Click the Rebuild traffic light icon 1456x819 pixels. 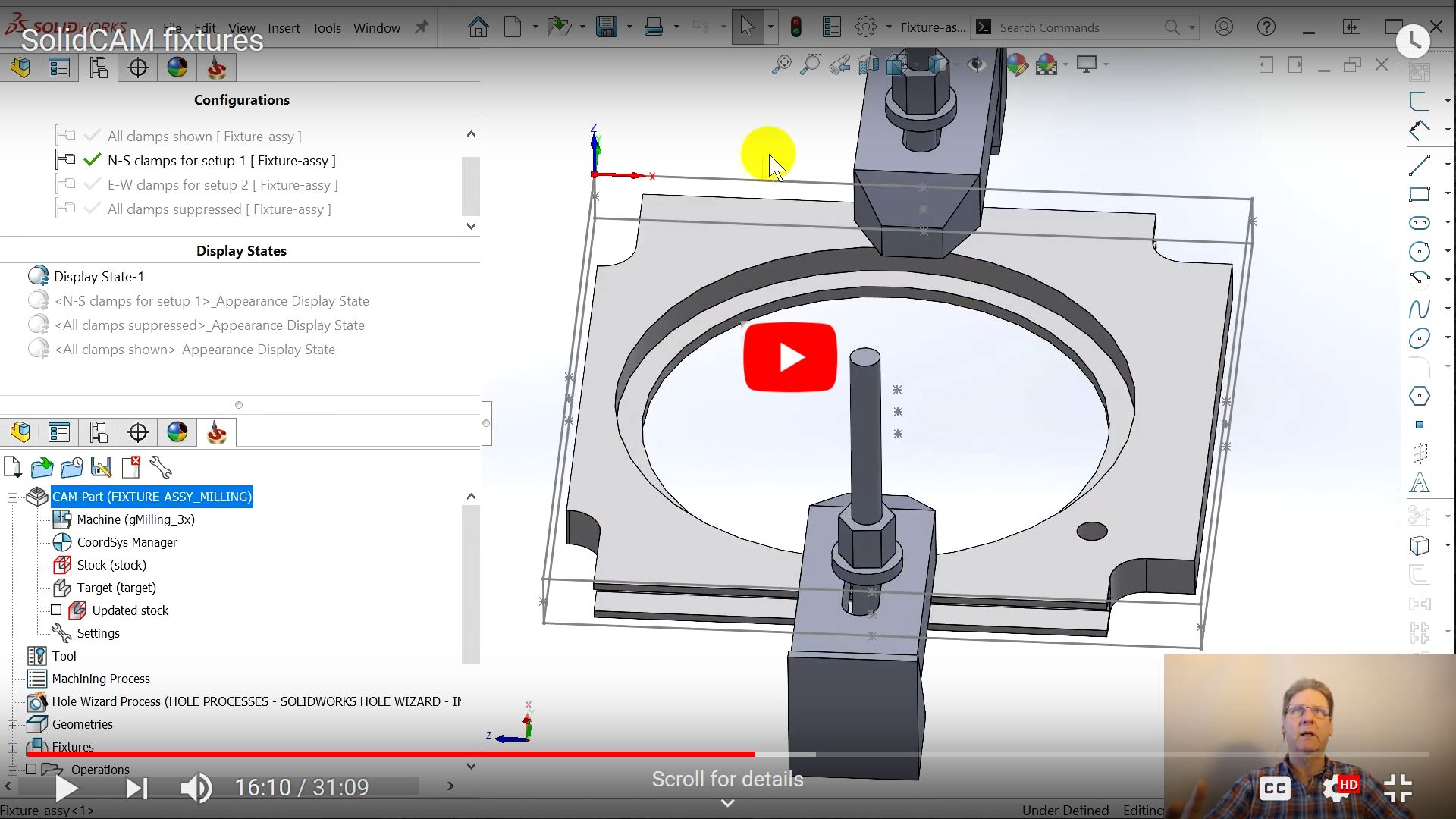[795, 27]
